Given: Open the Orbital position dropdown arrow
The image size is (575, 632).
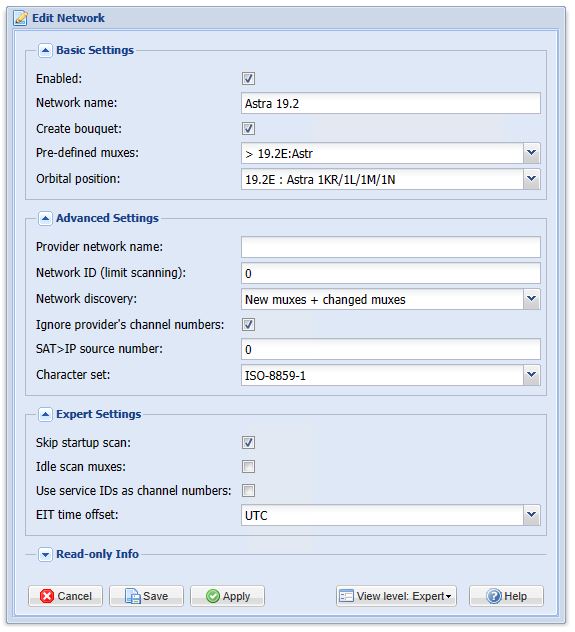Looking at the screenshot, I should tap(531, 179).
